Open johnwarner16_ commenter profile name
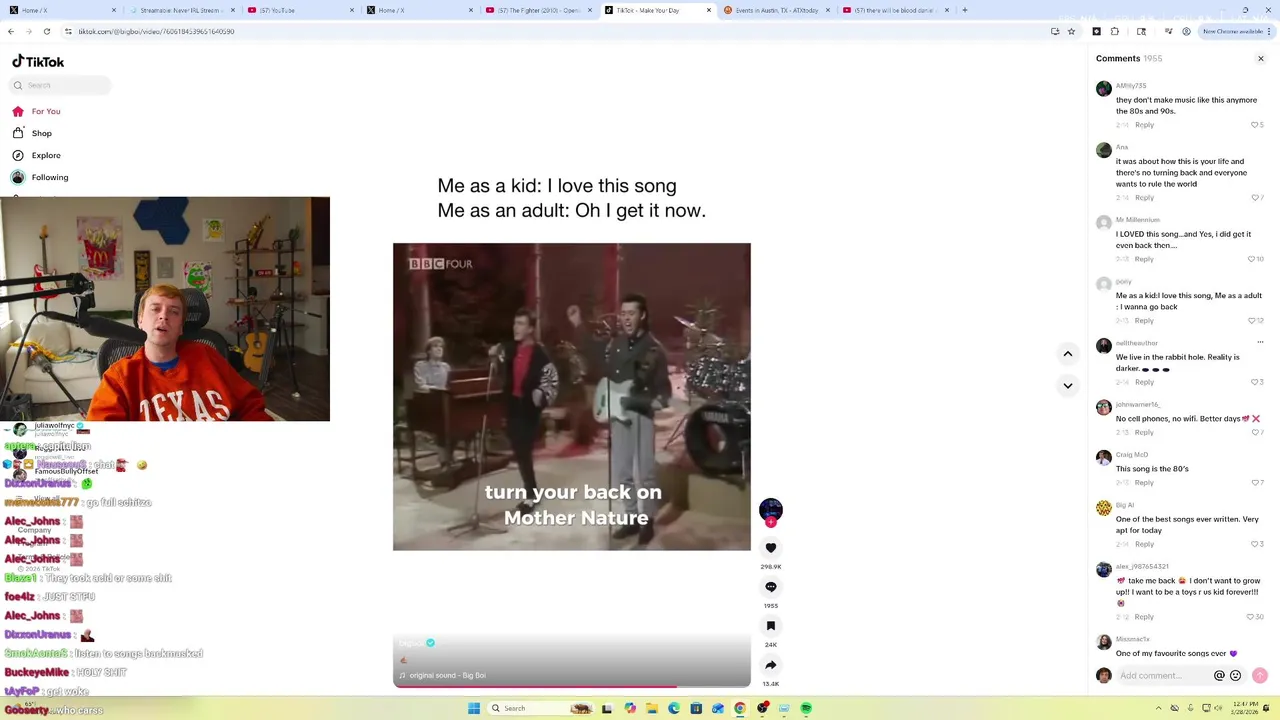This screenshot has height=720, width=1280. (1138, 405)
